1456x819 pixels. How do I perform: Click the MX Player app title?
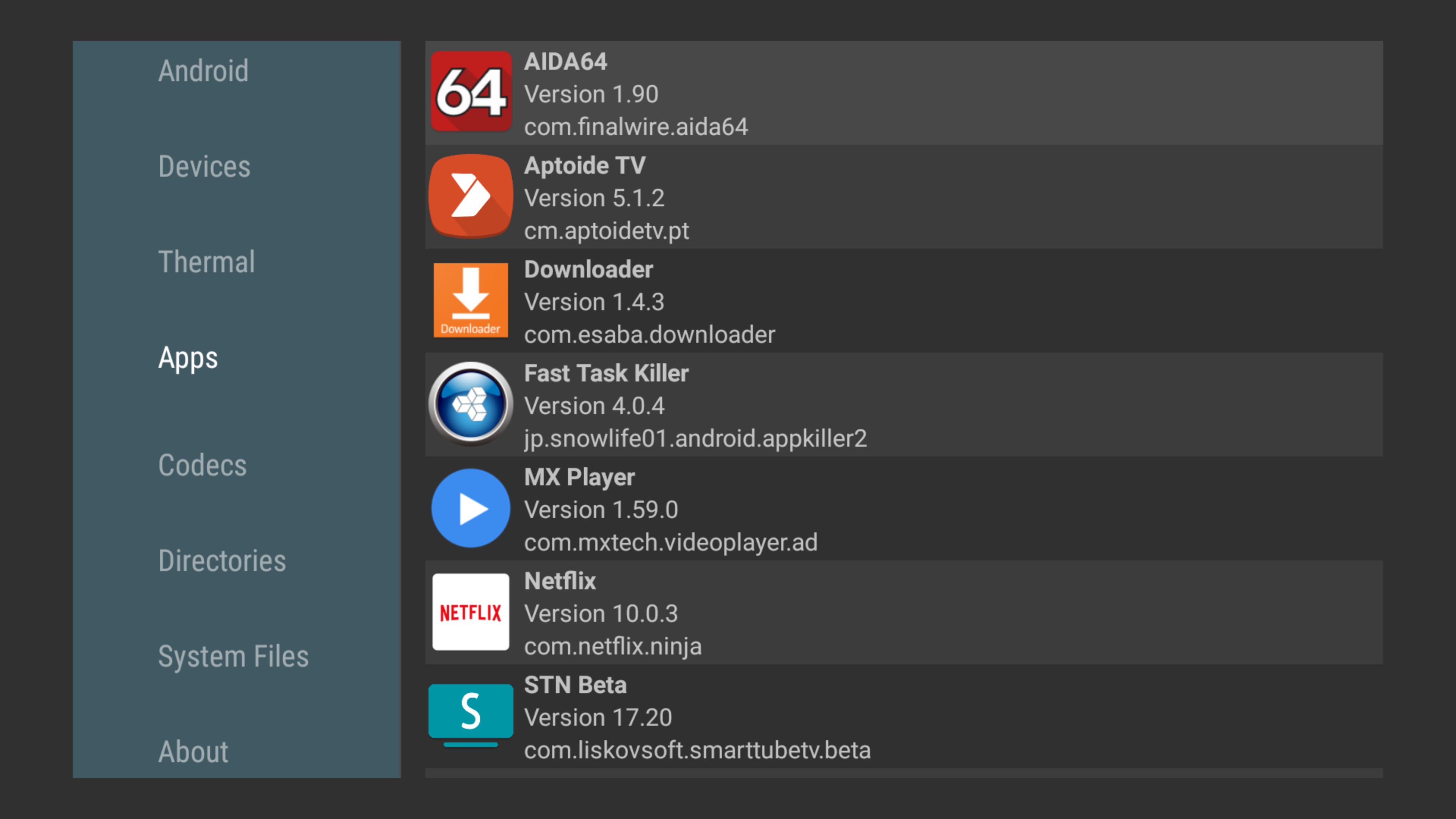[x=579, y=478]
